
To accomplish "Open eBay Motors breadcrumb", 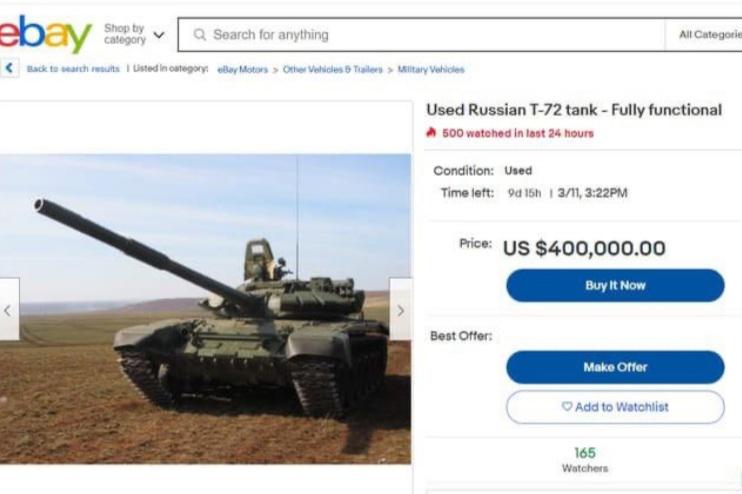I will click(x=242, y=69).
